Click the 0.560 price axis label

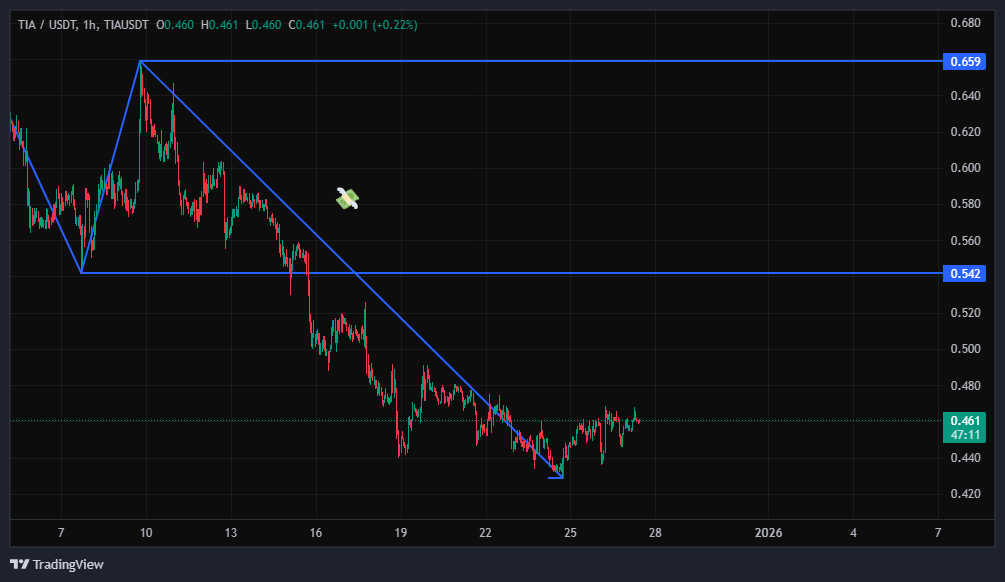pos(965,241)
